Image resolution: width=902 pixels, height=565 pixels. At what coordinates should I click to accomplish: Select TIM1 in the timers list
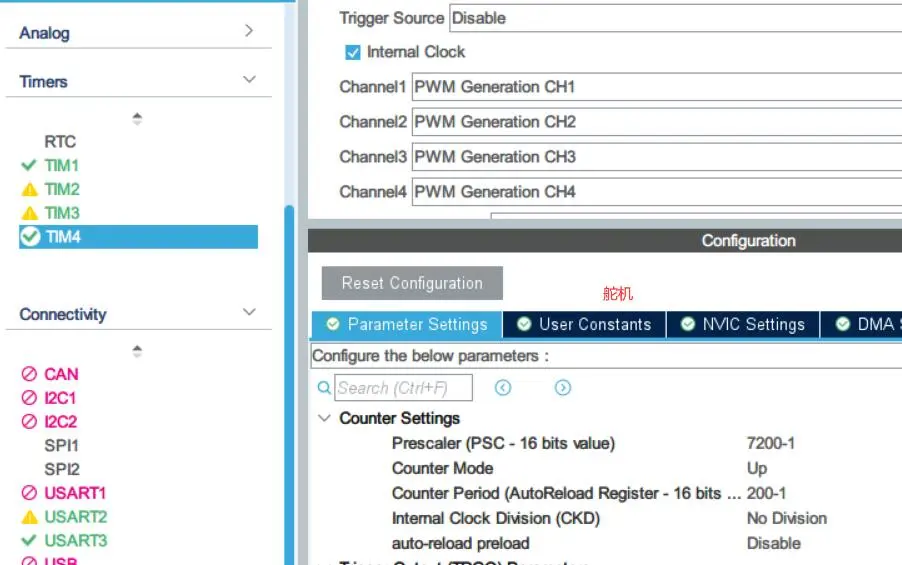click(x=61, y=165)
